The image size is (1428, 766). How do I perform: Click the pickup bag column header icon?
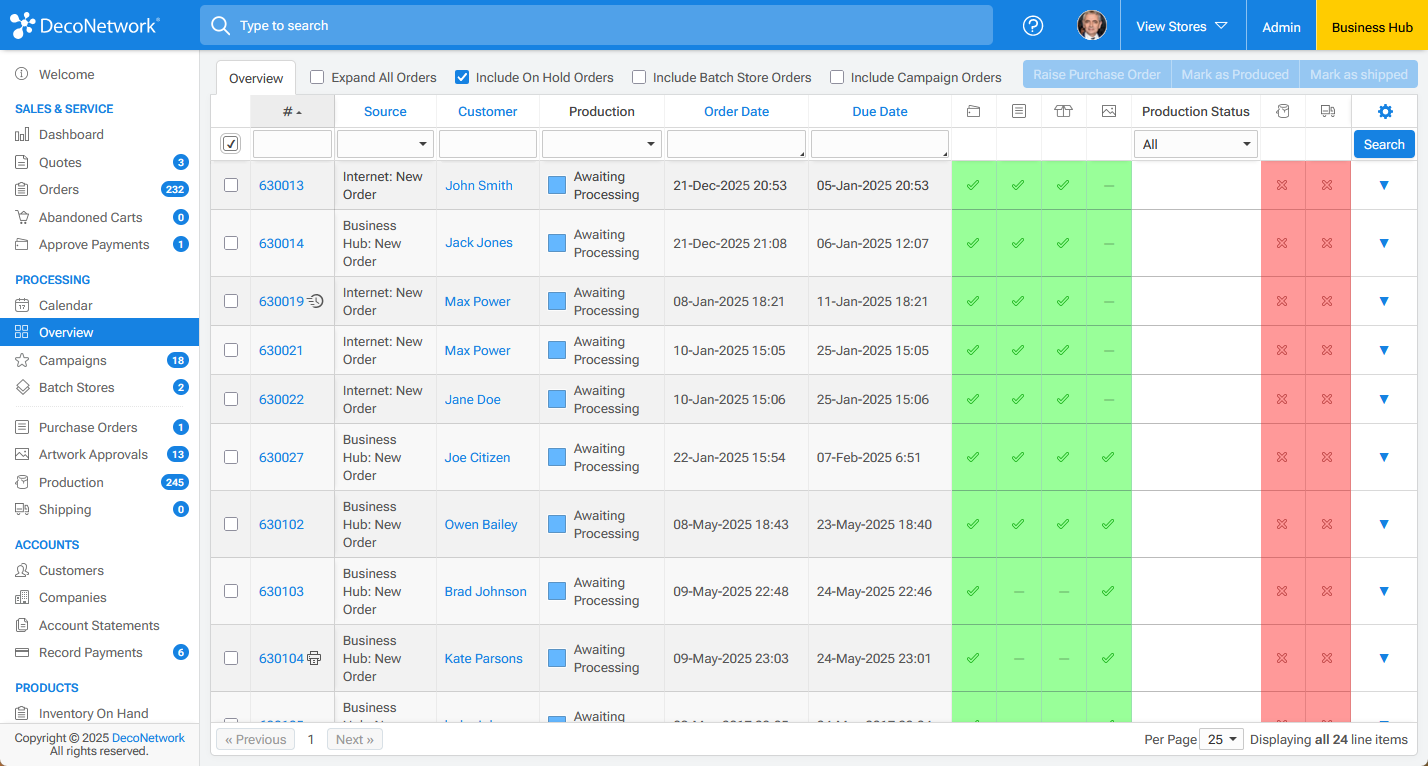(1283, 111)
